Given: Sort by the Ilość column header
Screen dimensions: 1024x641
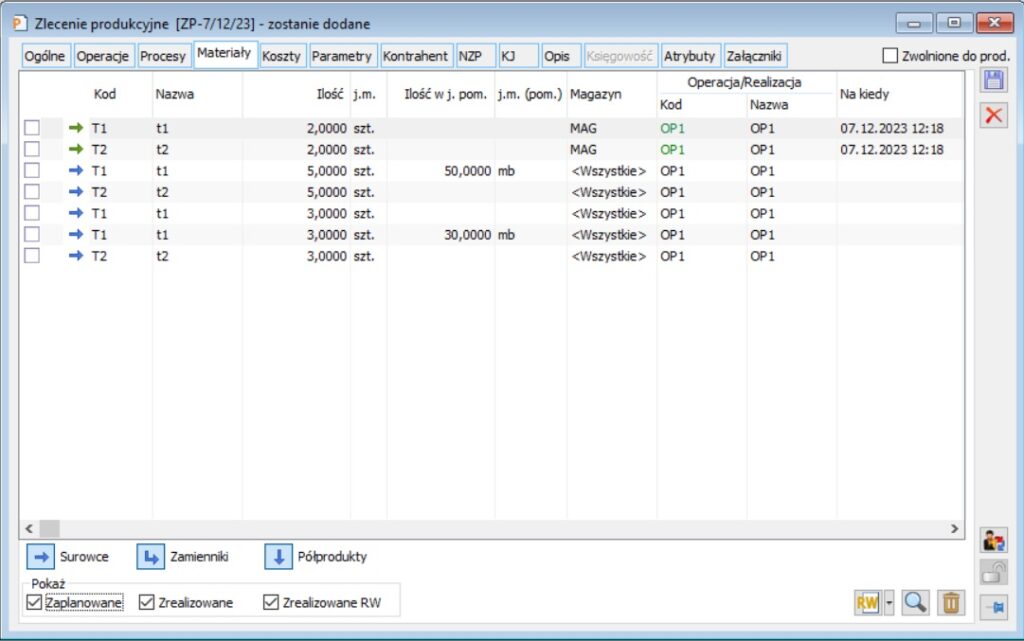Looking at the screenshot, I should (330, 94).
